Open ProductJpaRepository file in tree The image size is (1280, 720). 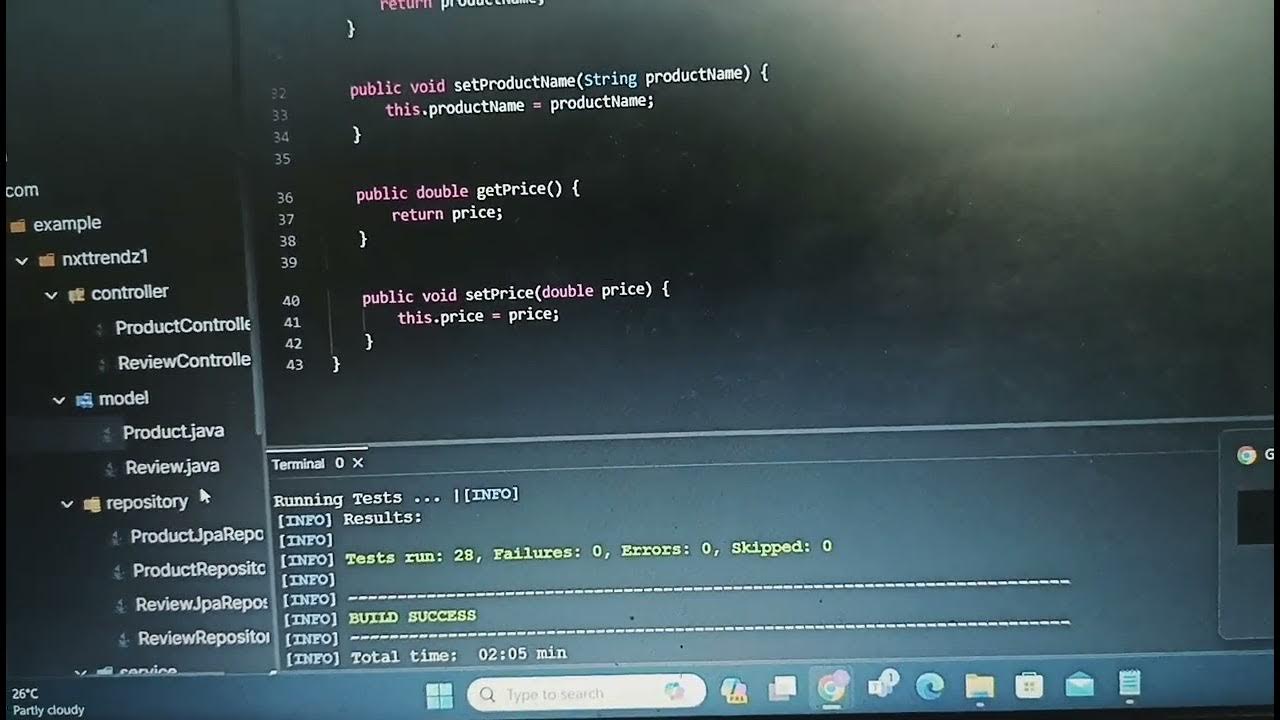coord(197,536)
